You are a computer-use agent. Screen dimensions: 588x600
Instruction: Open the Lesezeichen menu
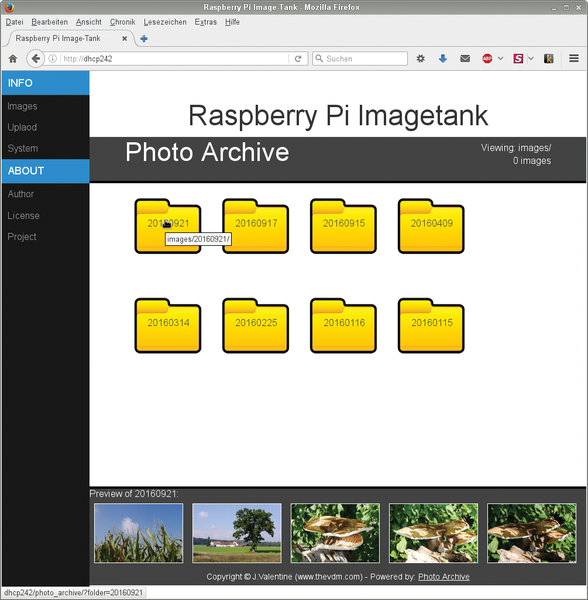165,22
